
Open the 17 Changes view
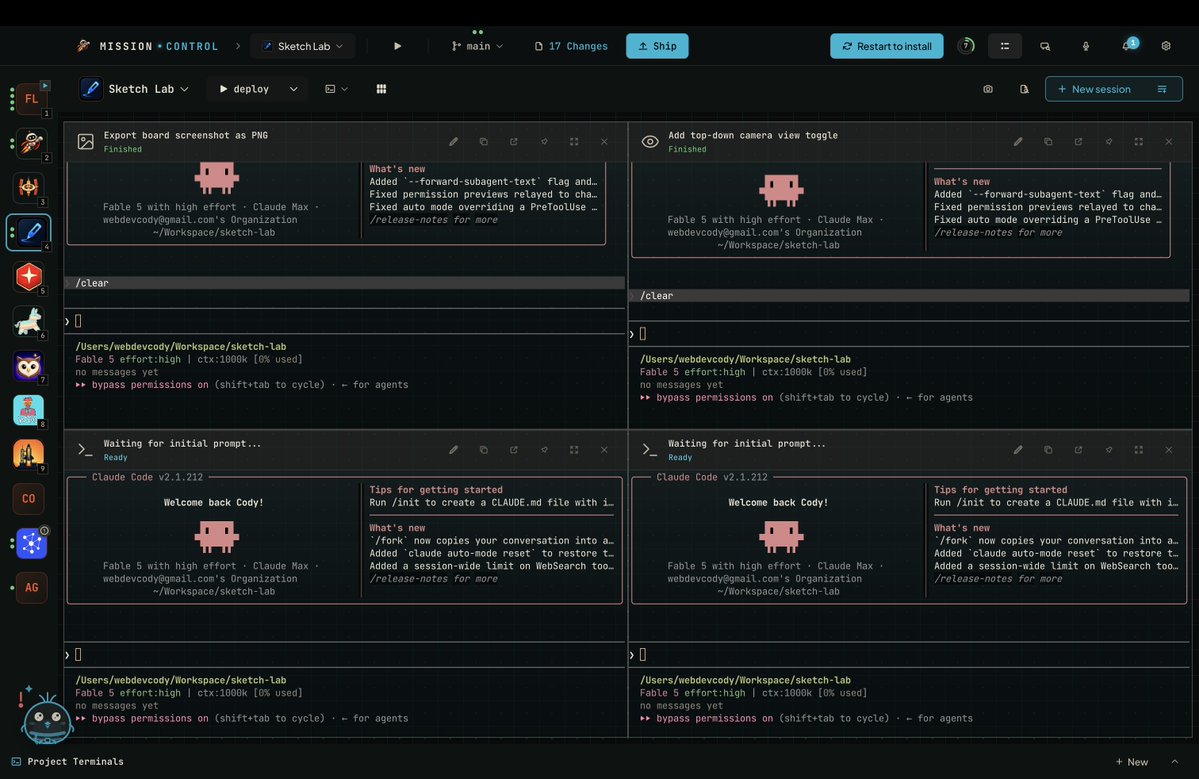(x=571, y=46)
